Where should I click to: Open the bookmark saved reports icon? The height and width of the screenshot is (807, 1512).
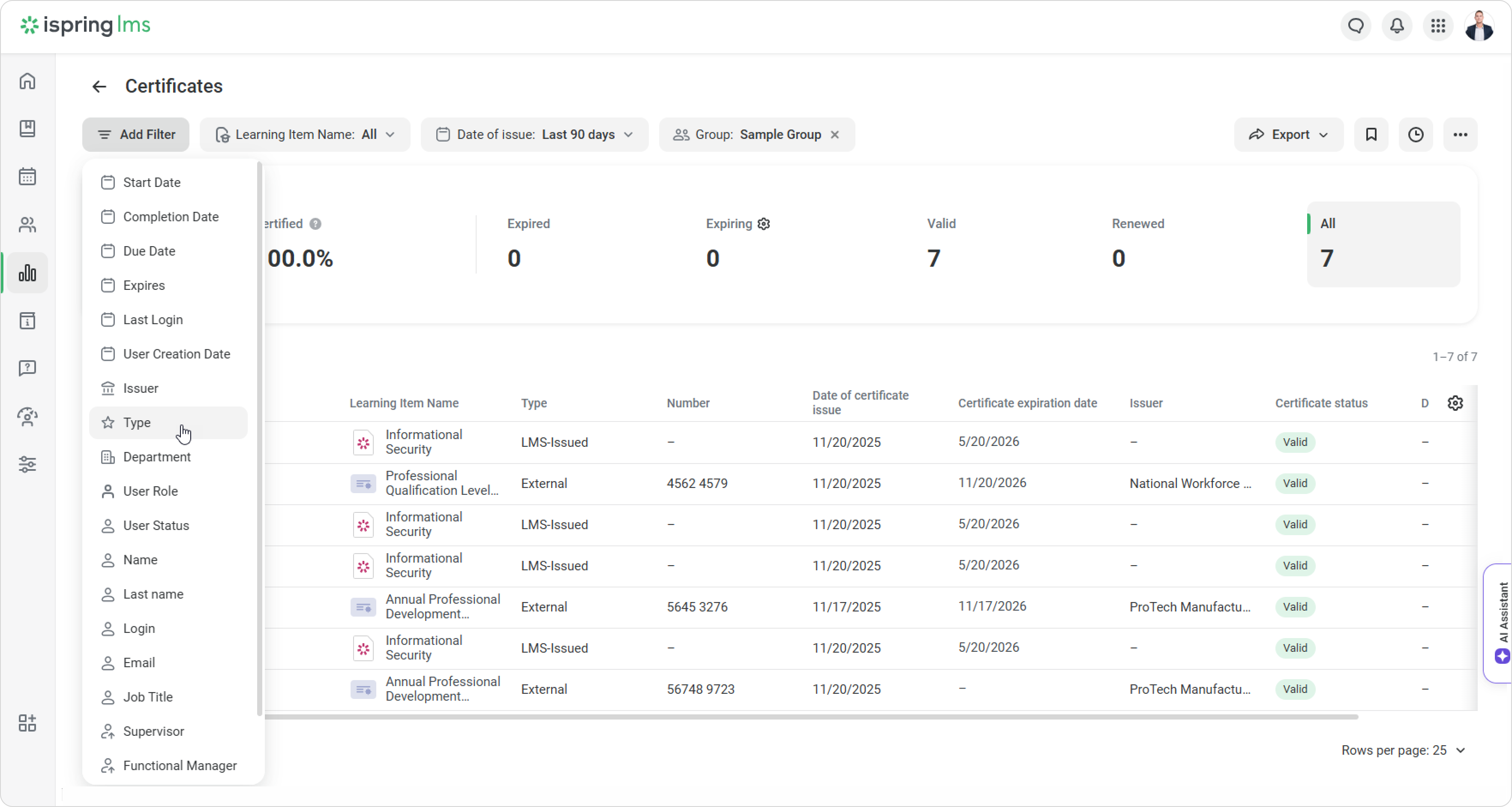click(1371, 135)
